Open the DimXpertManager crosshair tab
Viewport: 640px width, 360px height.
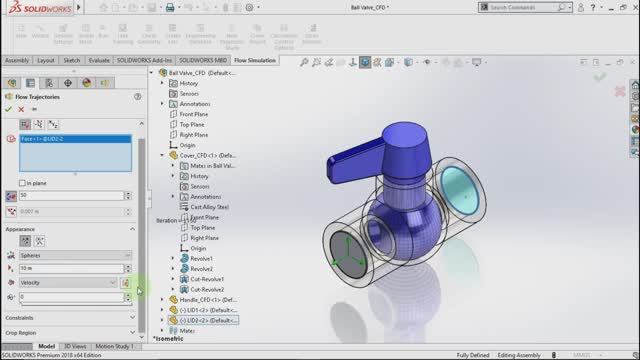pos(68,83)
